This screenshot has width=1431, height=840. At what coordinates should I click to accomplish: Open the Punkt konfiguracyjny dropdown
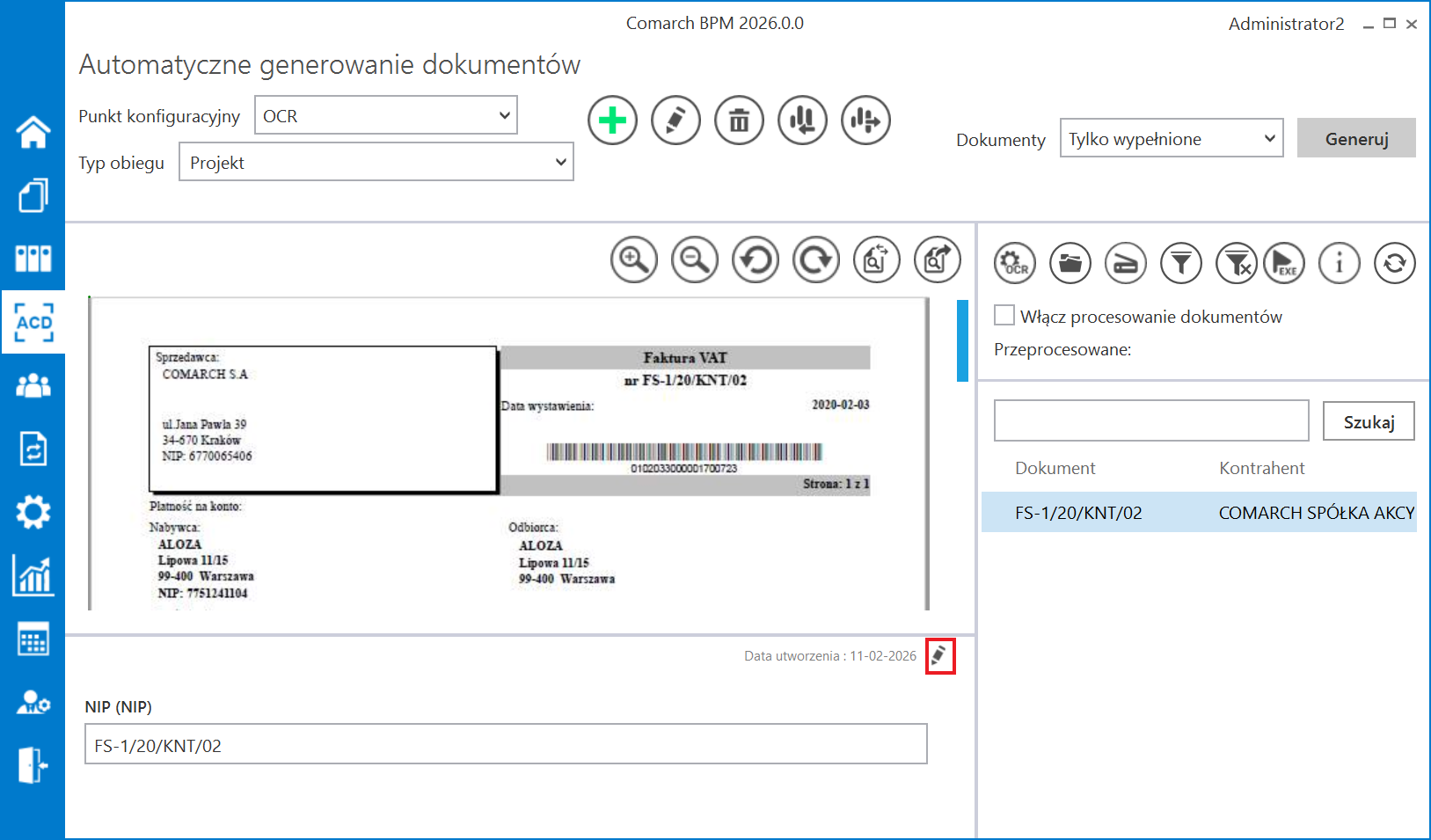tap(385, 115)
